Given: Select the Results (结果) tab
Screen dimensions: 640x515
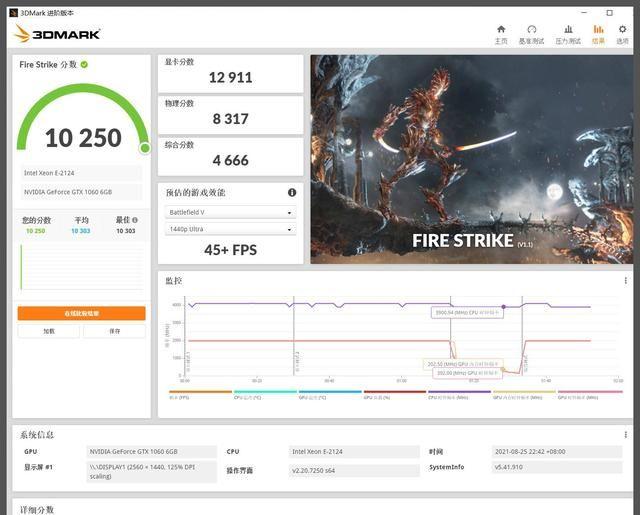Looking at the screenshot, I should click(598, 34).
